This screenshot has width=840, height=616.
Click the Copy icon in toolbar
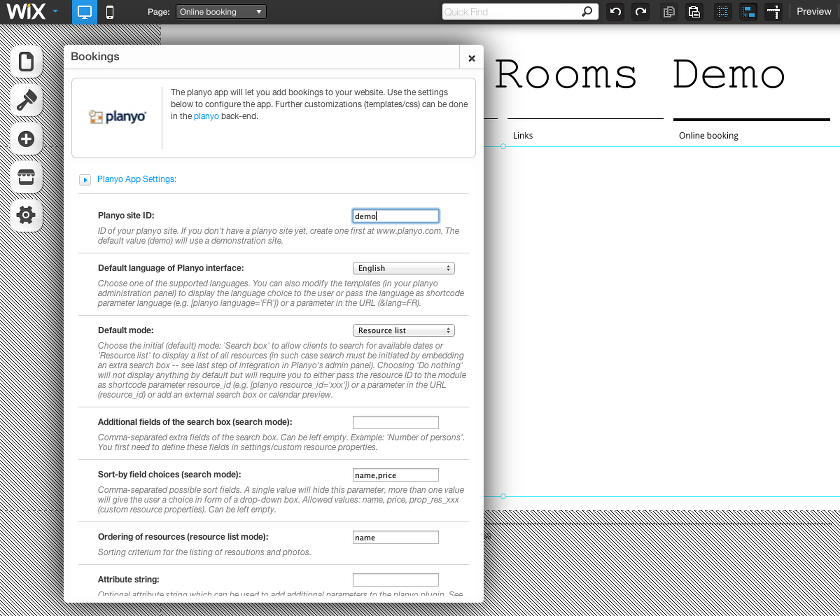click(669, 12)
